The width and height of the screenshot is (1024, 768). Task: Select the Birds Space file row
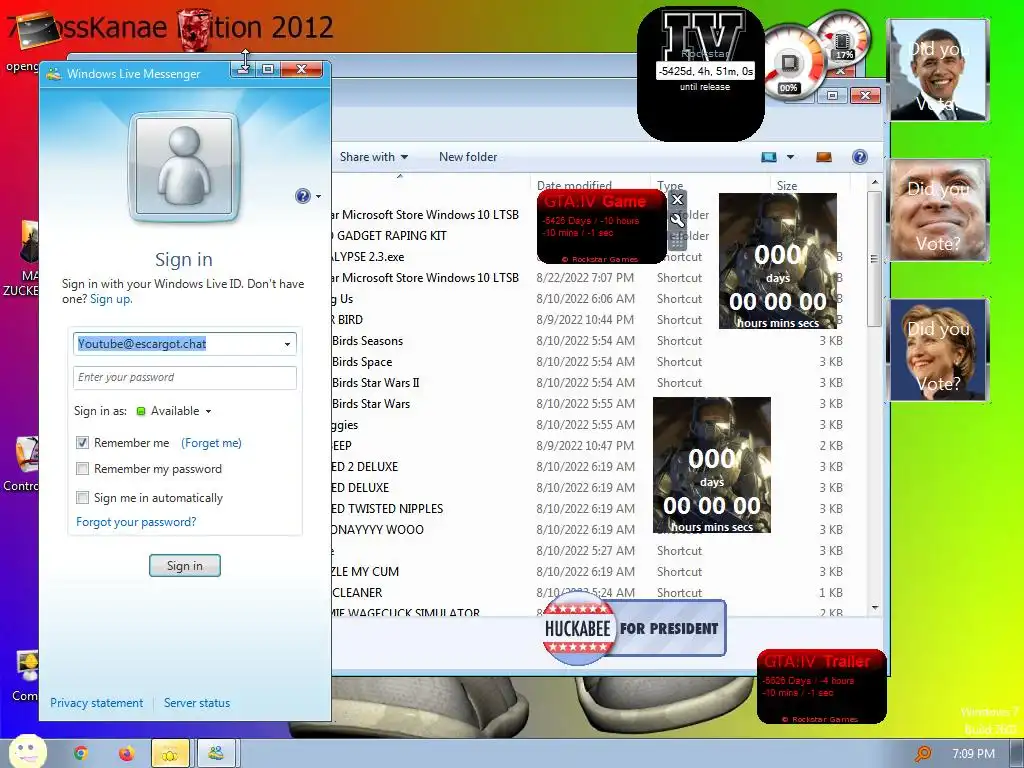[x=591, y=362]
